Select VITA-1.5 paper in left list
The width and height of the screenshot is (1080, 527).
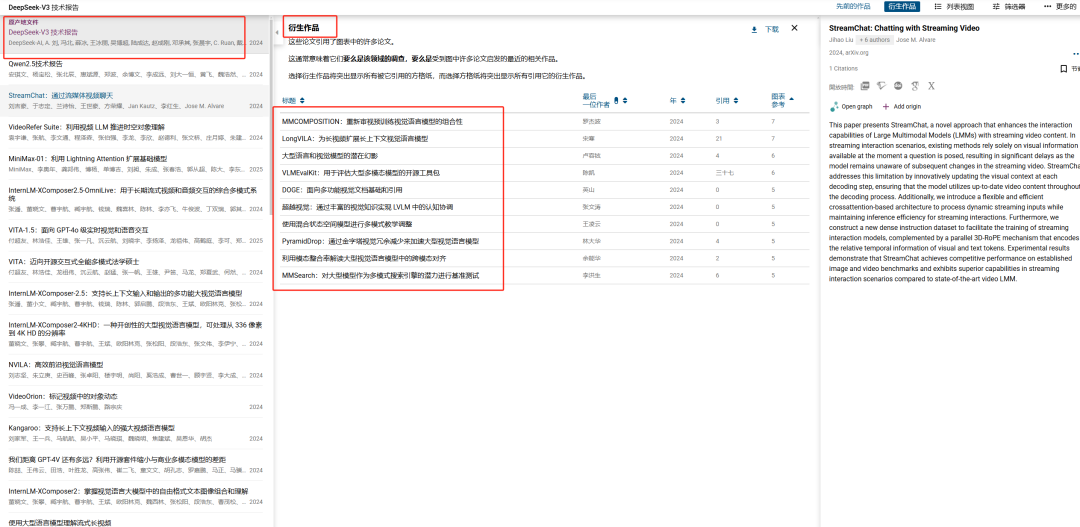click(x=135, y=236)
